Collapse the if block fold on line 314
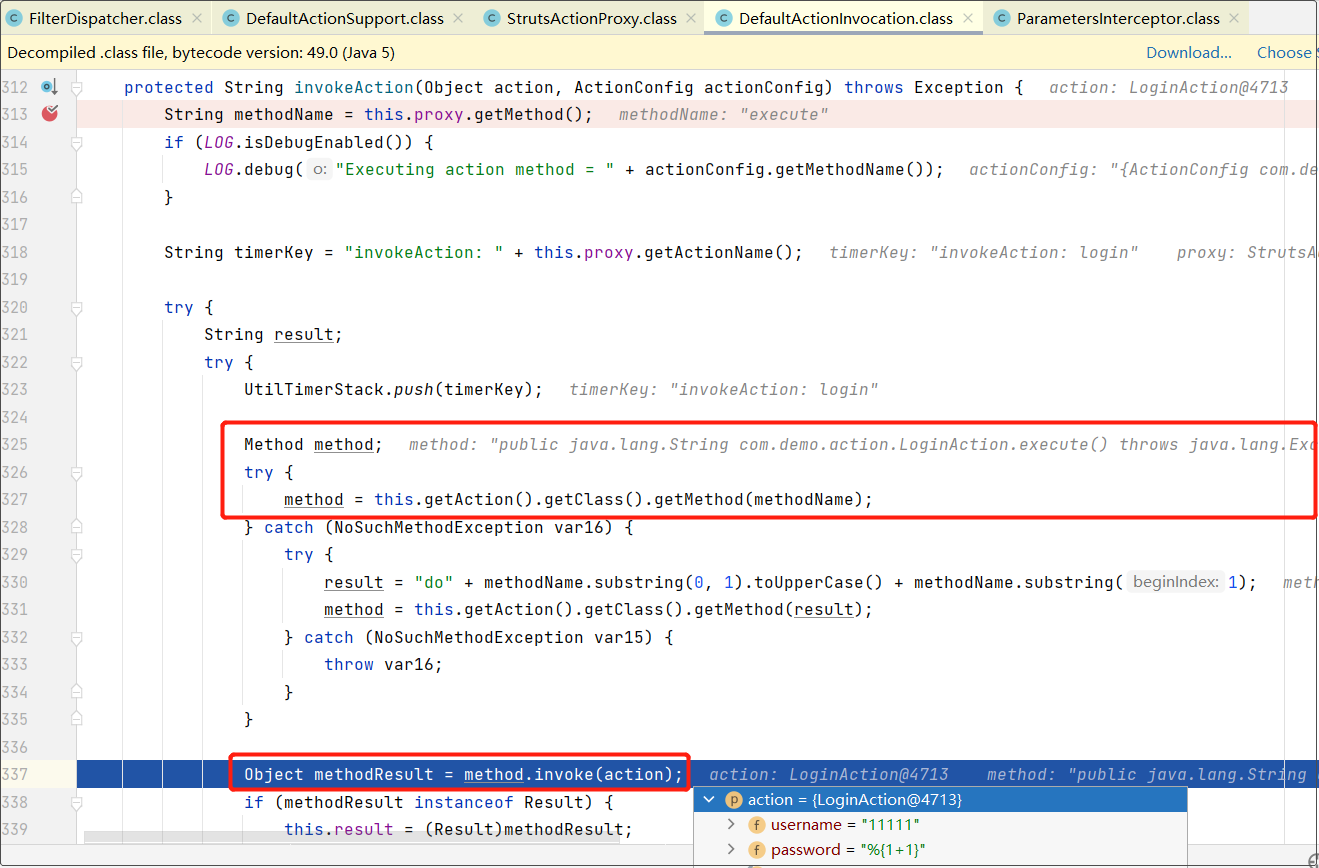The image size is (1319, 868). tap(76, 143)
